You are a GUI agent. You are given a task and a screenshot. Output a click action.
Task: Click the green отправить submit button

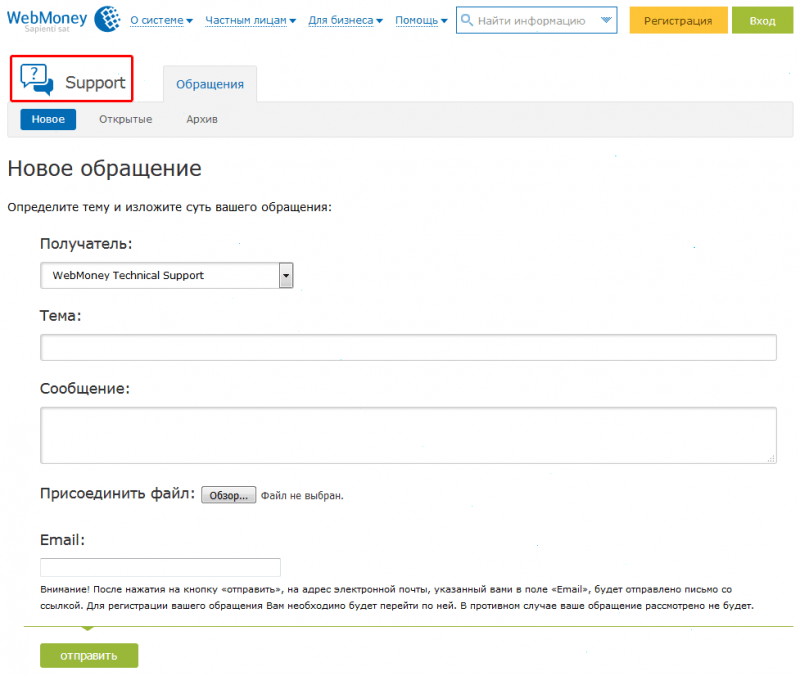(x=89, y=656)
